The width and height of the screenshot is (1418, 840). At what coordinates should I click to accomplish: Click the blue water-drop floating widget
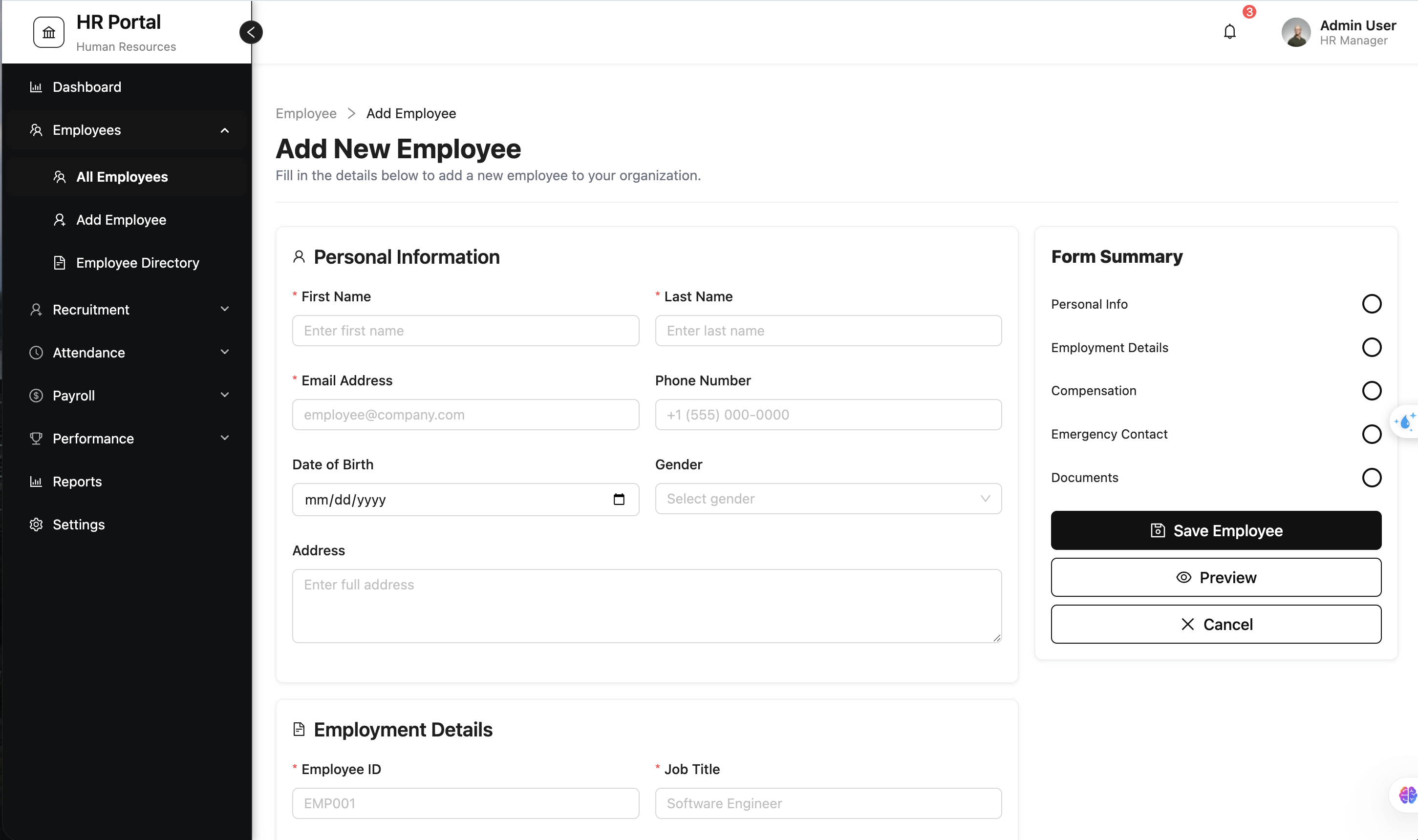1405,421
